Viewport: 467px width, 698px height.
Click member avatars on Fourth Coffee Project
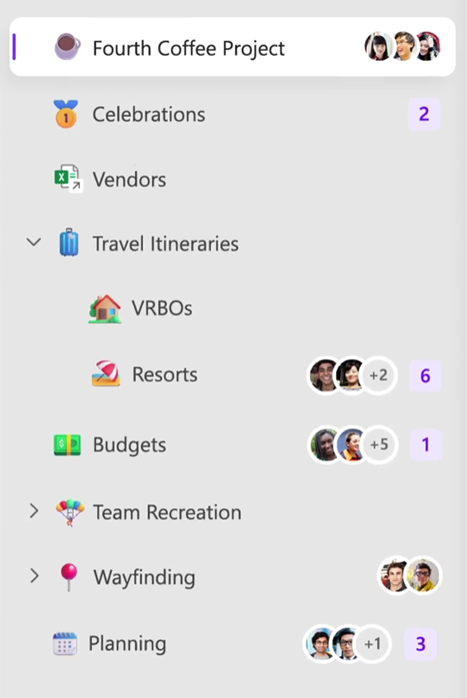(x=402, y=46)
